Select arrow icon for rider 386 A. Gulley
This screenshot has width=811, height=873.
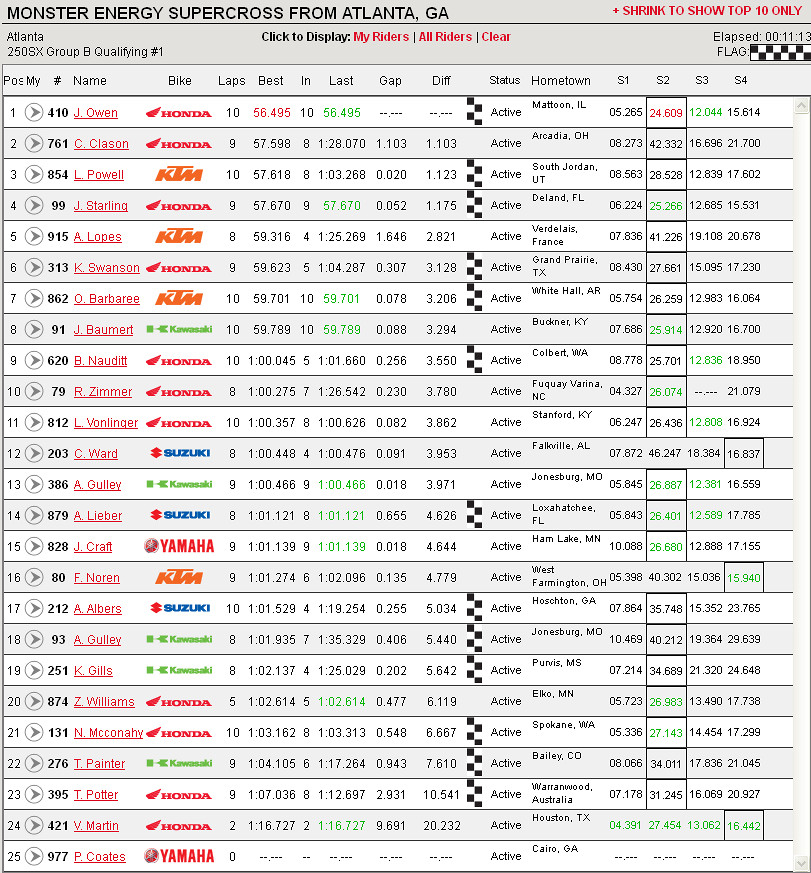pyautogui.click(x=34, y=484)
